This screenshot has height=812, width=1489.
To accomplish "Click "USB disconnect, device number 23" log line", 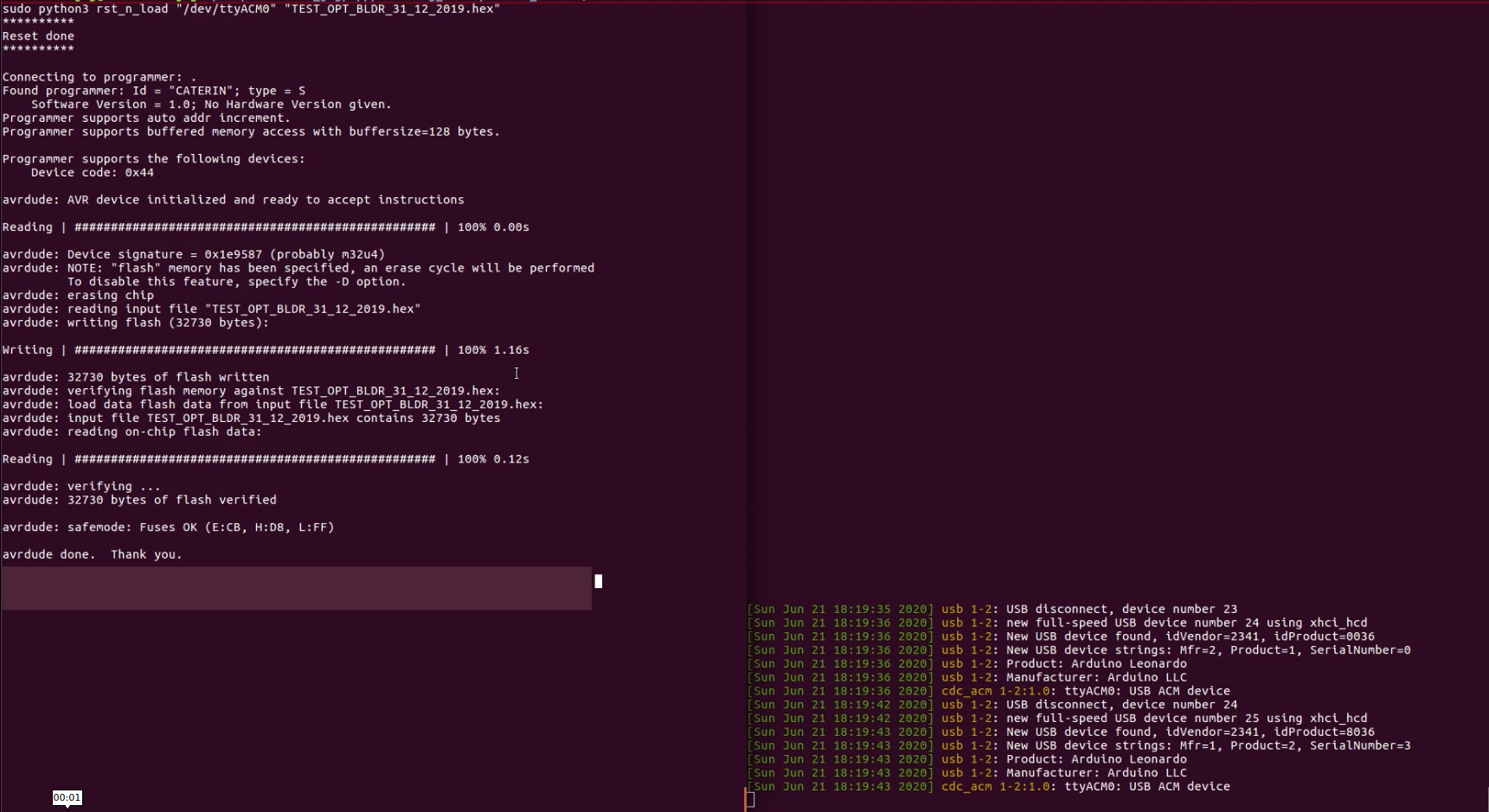I will pyautogui.click(x=992, y=610).
